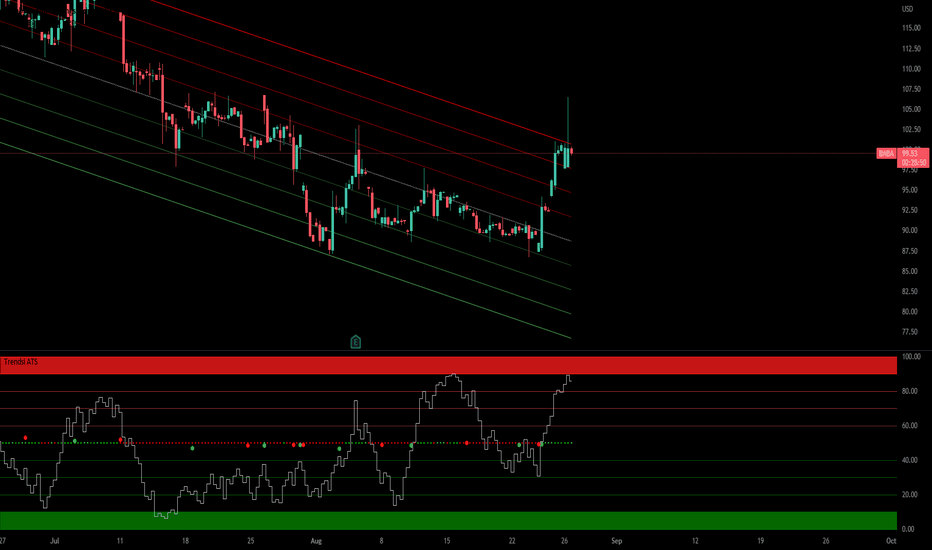
Task: Click the Sep date label
Action: click(616, 541)
